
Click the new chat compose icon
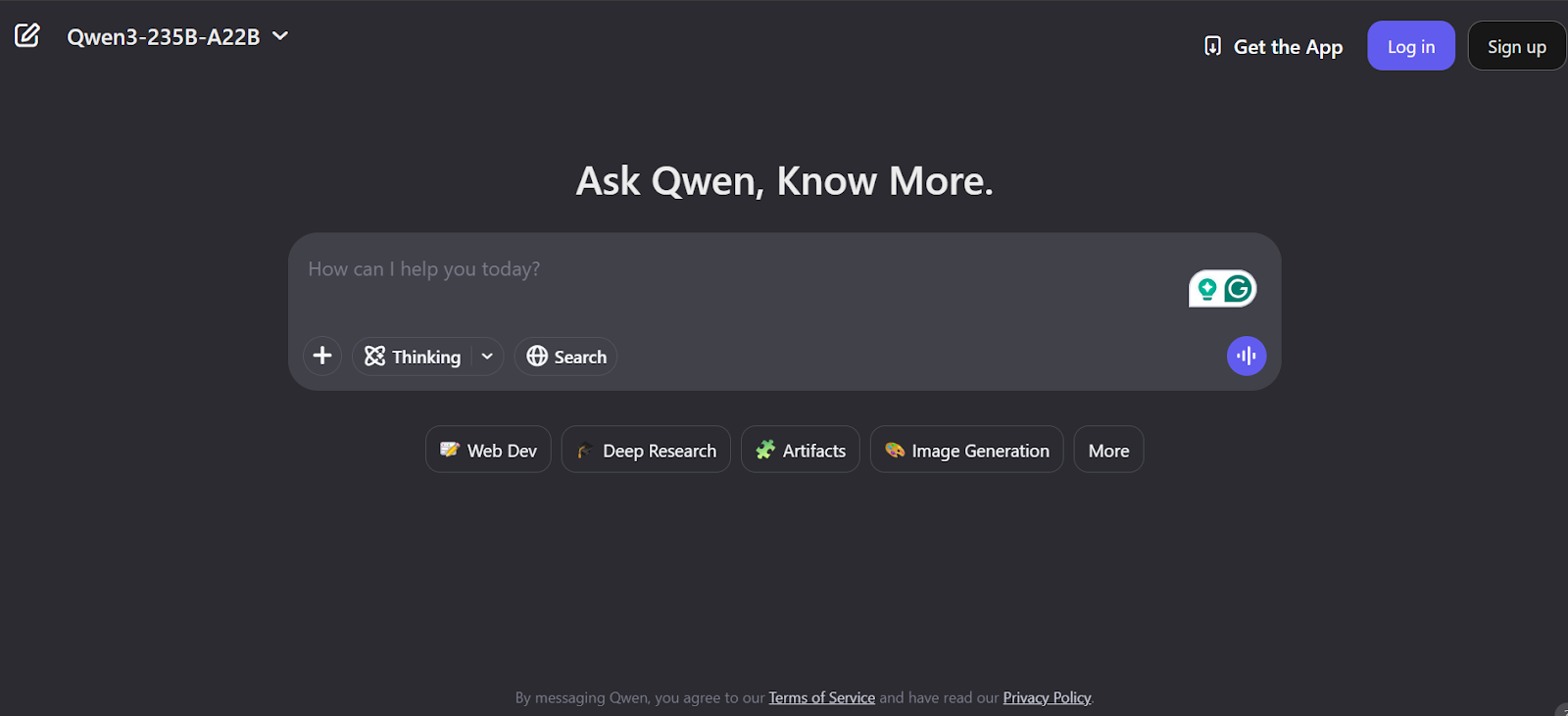(27, 35)
